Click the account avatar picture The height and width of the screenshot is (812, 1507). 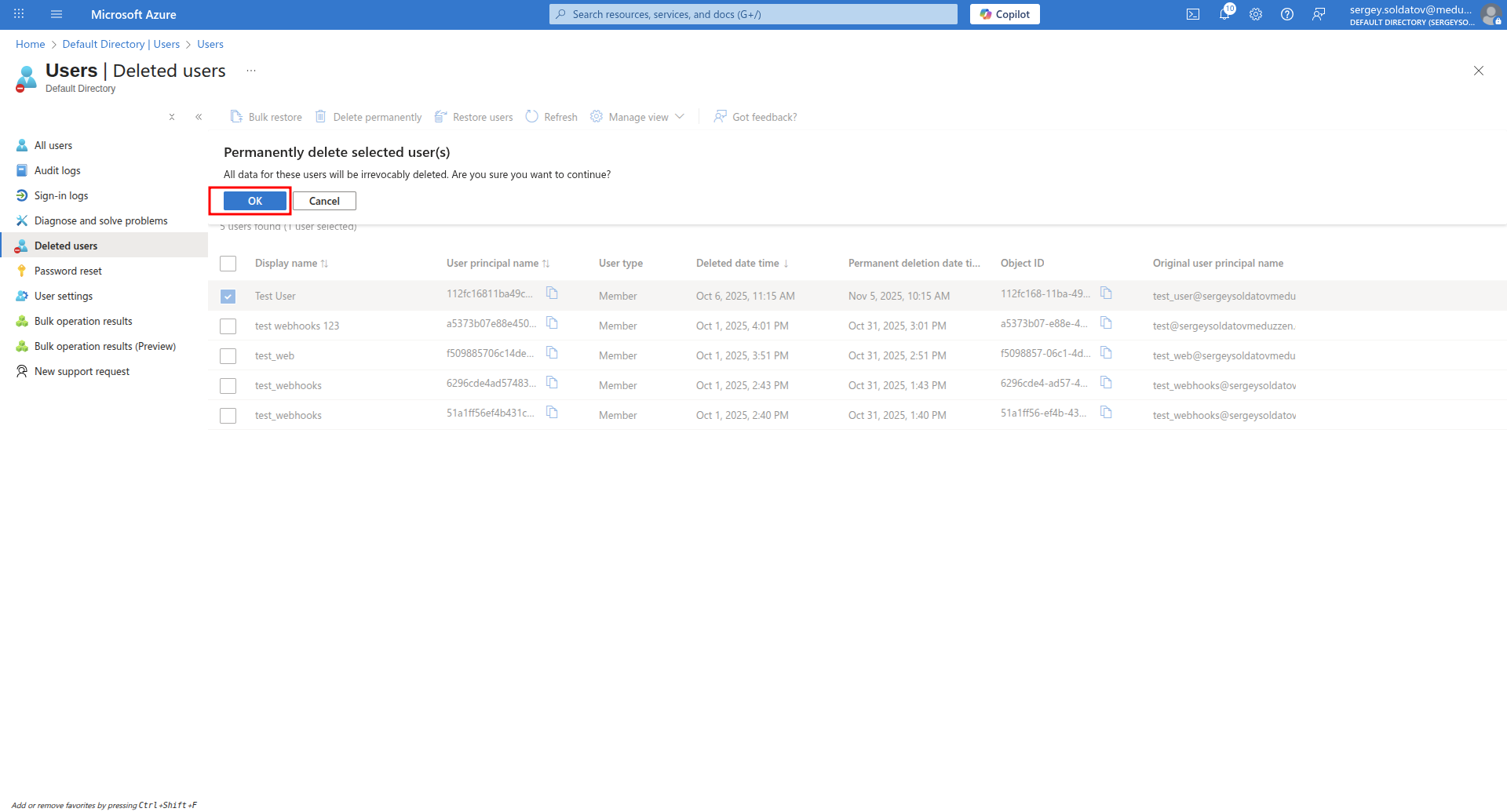1491,14
